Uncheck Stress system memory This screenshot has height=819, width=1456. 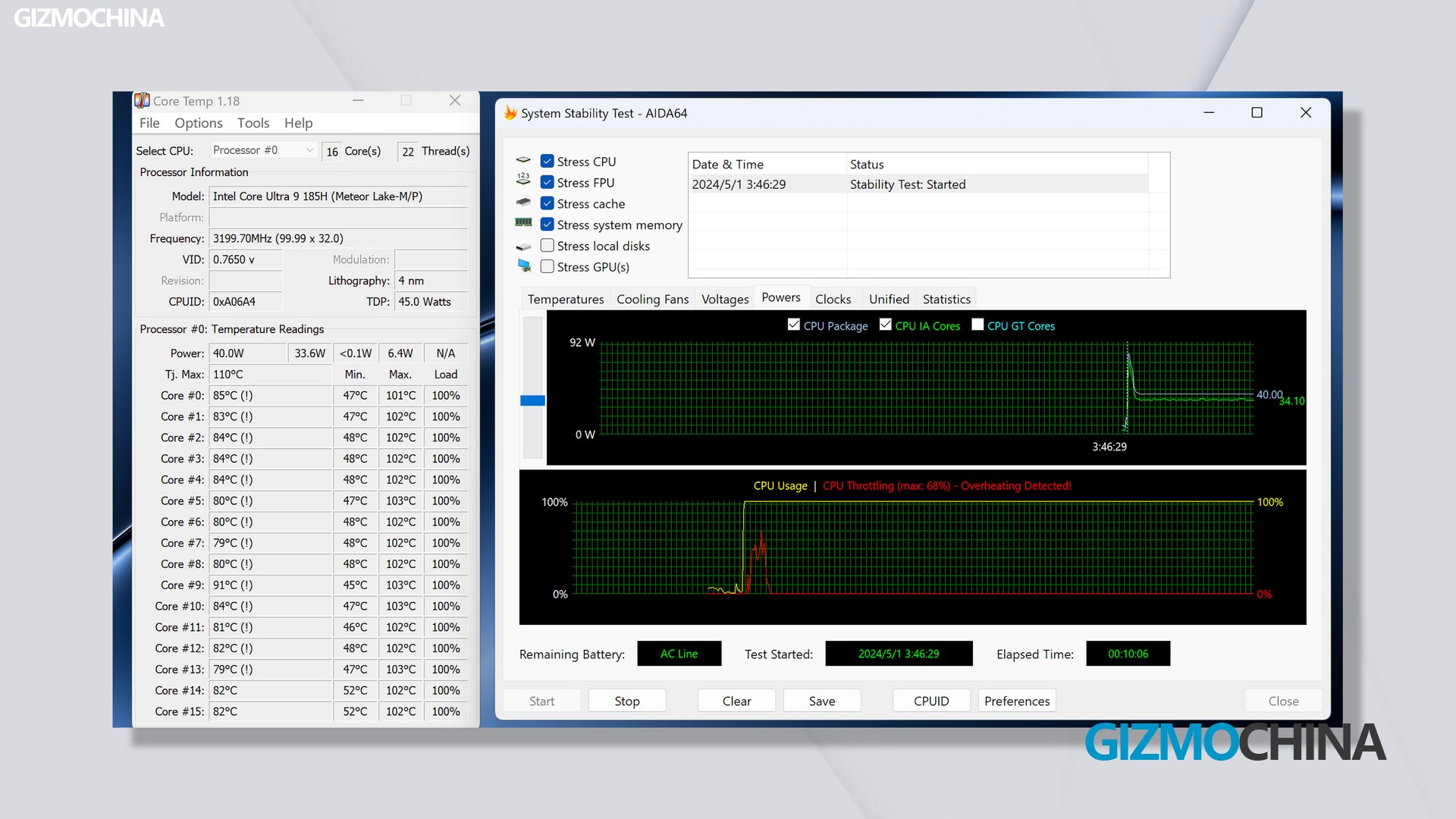(547, 224)
